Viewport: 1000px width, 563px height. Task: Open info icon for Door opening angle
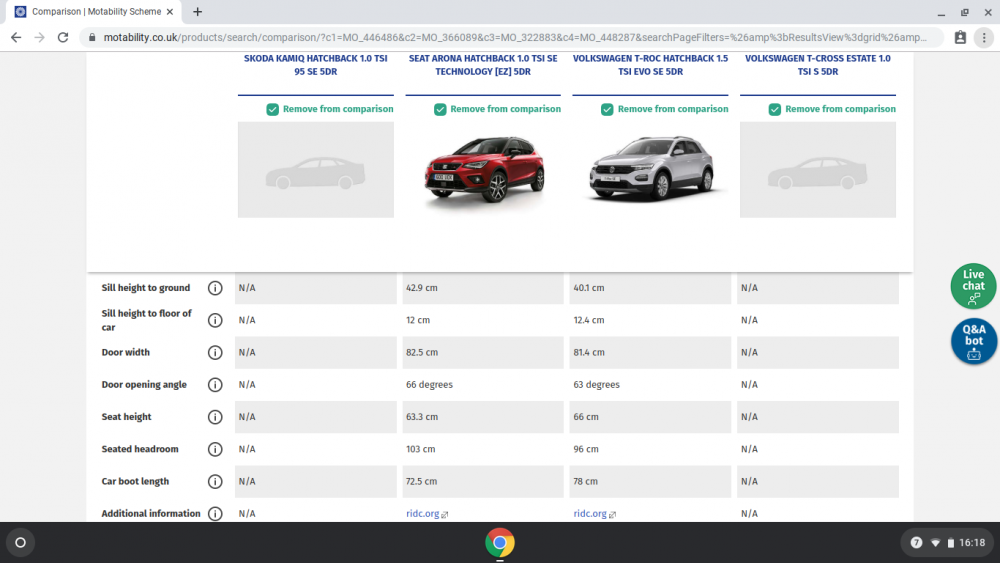(x=215, y=385)
